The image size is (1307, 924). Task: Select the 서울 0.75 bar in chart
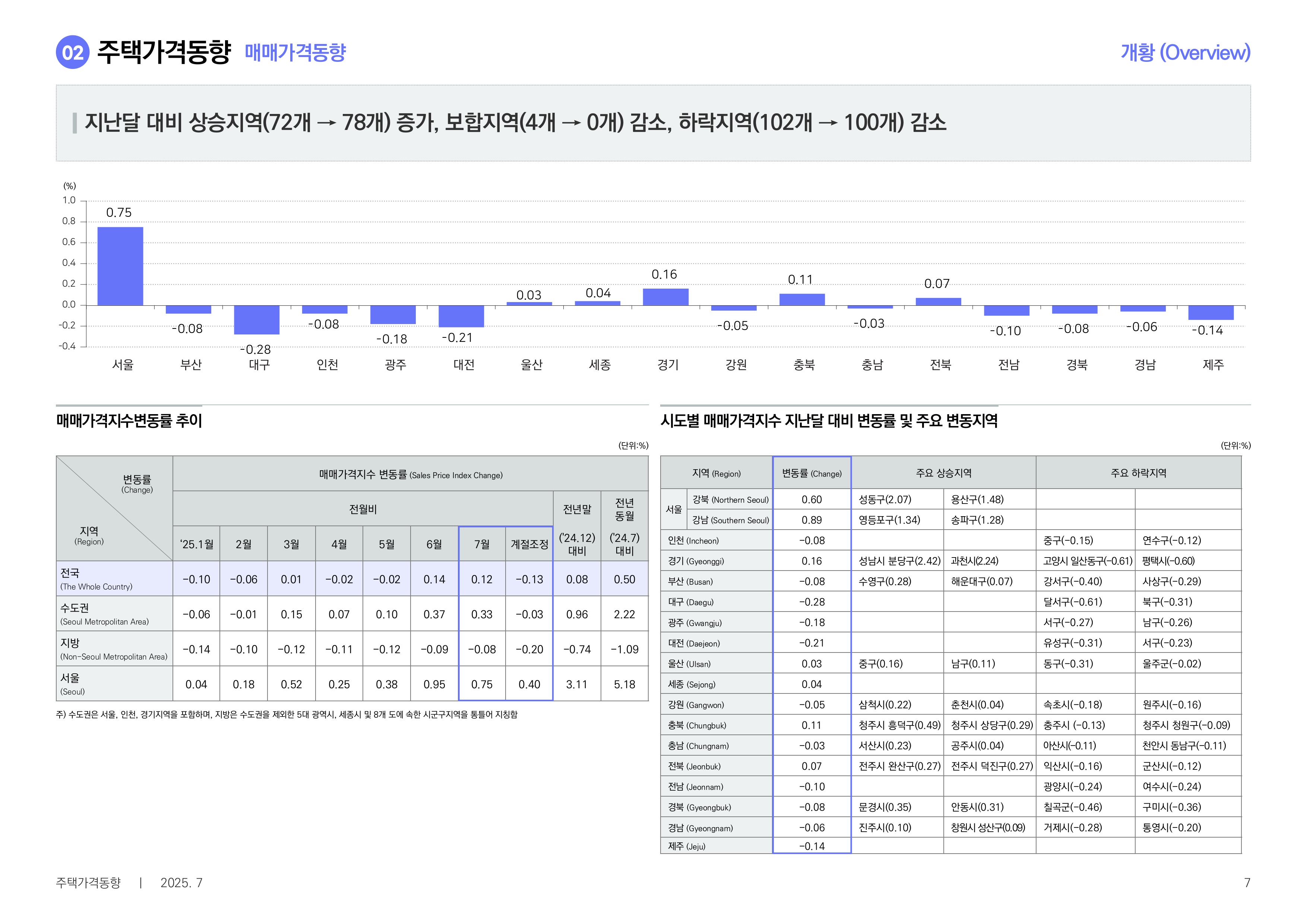coord(120,266)
